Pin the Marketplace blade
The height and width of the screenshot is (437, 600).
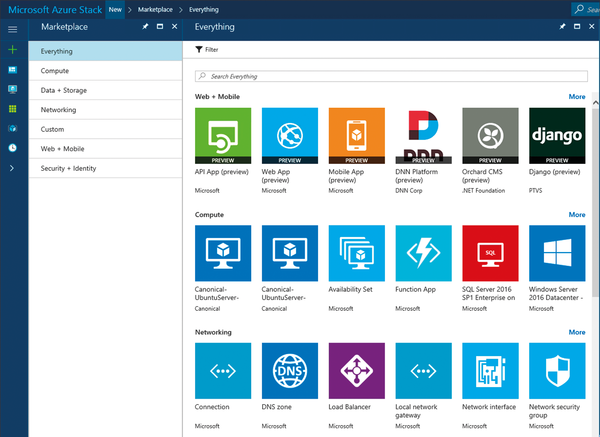click(145, 26)
